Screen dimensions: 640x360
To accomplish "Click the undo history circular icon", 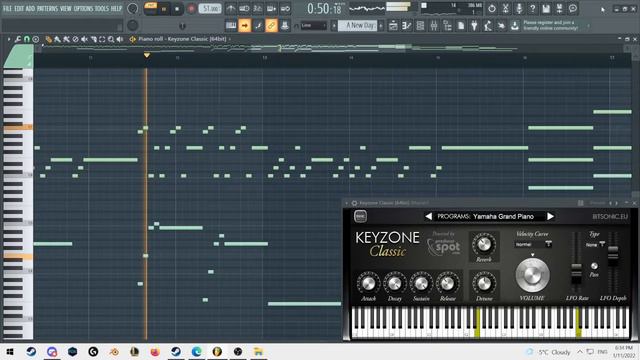I will pyautogui.click(x=492, y=8).
